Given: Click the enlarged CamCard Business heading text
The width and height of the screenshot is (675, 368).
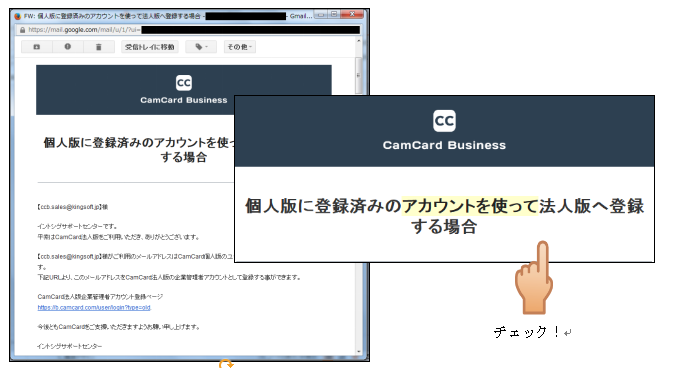Looking at the screenshot, I should click(x=444, y=145).
